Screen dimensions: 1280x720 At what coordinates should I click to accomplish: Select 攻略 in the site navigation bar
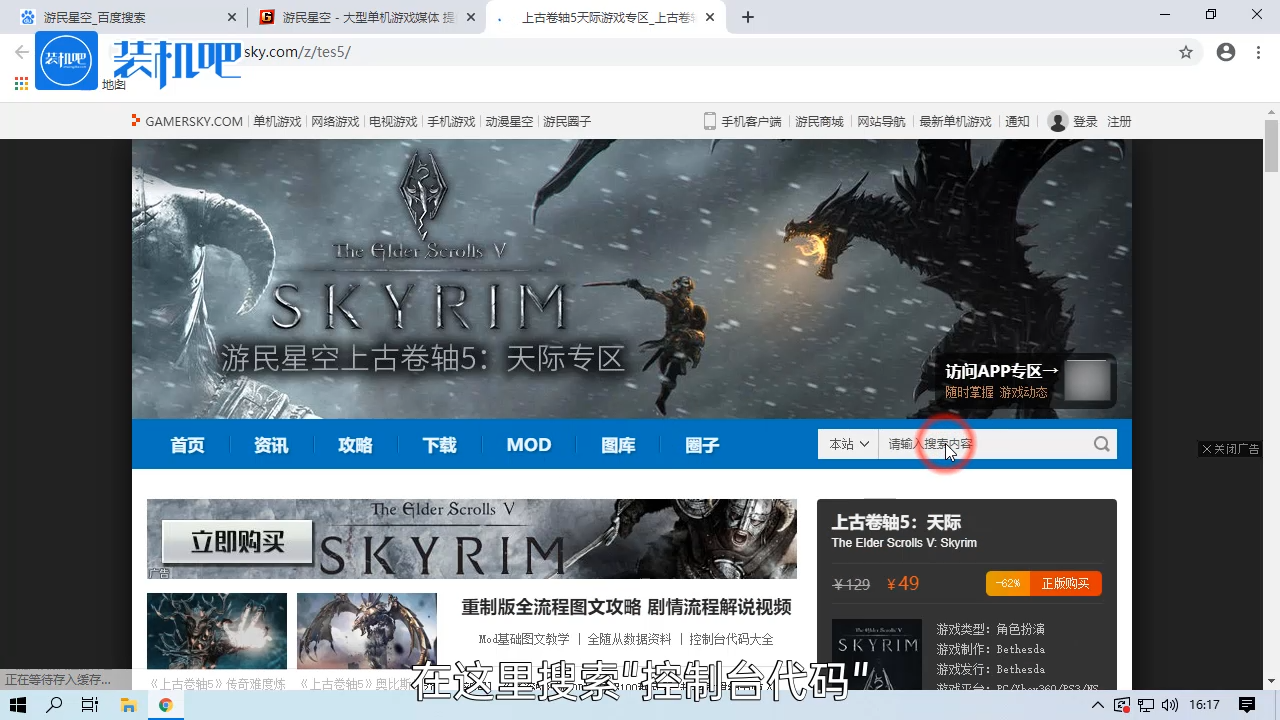(354, 445)
